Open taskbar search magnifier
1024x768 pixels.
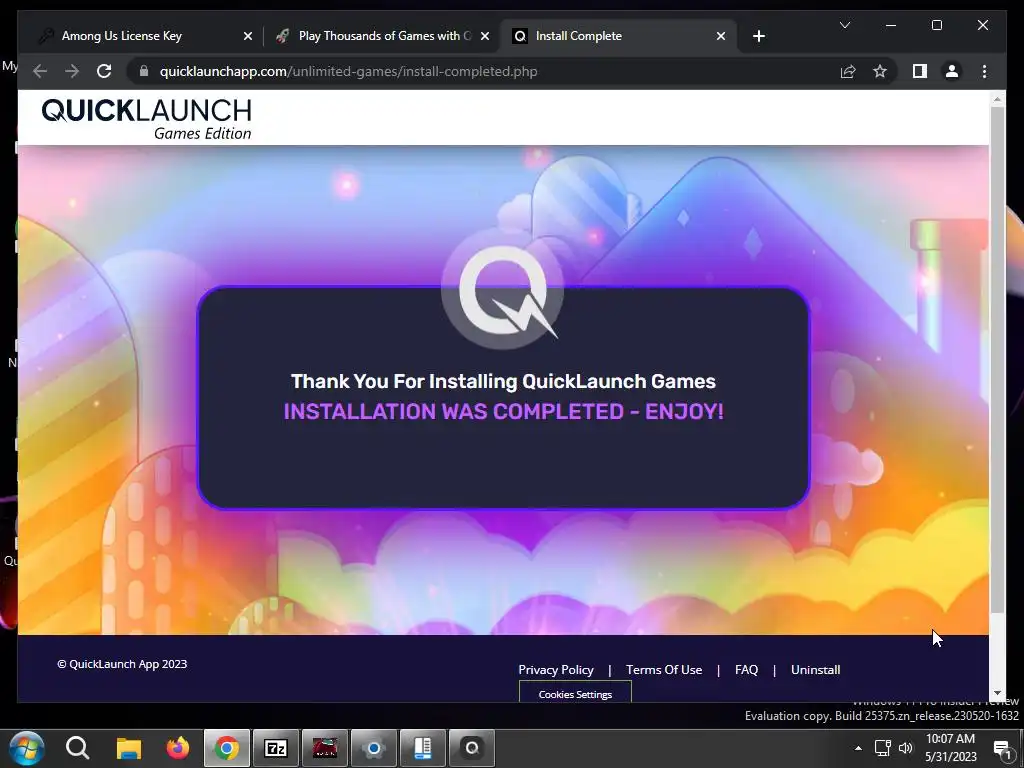(x=77, y=748)
